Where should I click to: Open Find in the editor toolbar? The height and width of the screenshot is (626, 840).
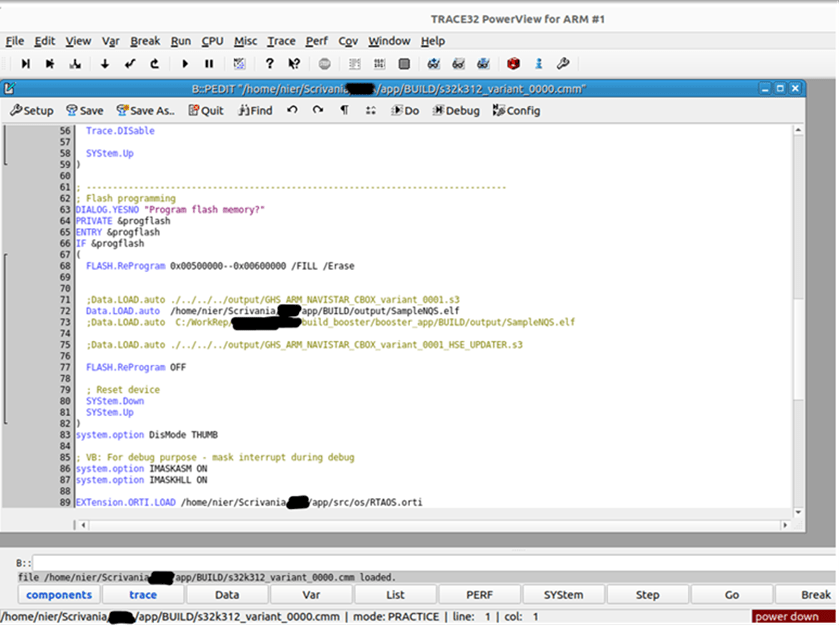pyautogui.click(x=256, y=111)
